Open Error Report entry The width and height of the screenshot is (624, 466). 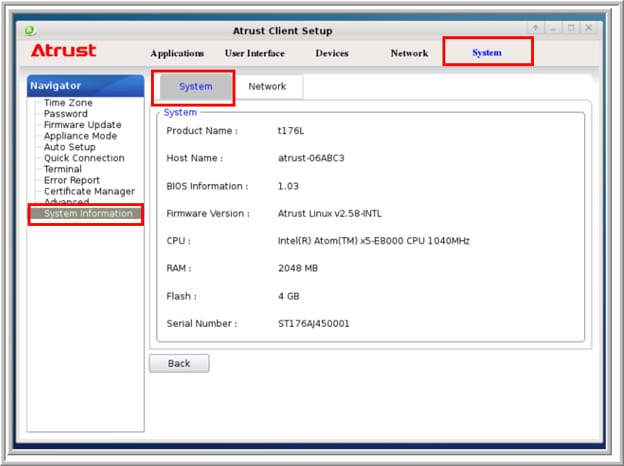[72, 180]
